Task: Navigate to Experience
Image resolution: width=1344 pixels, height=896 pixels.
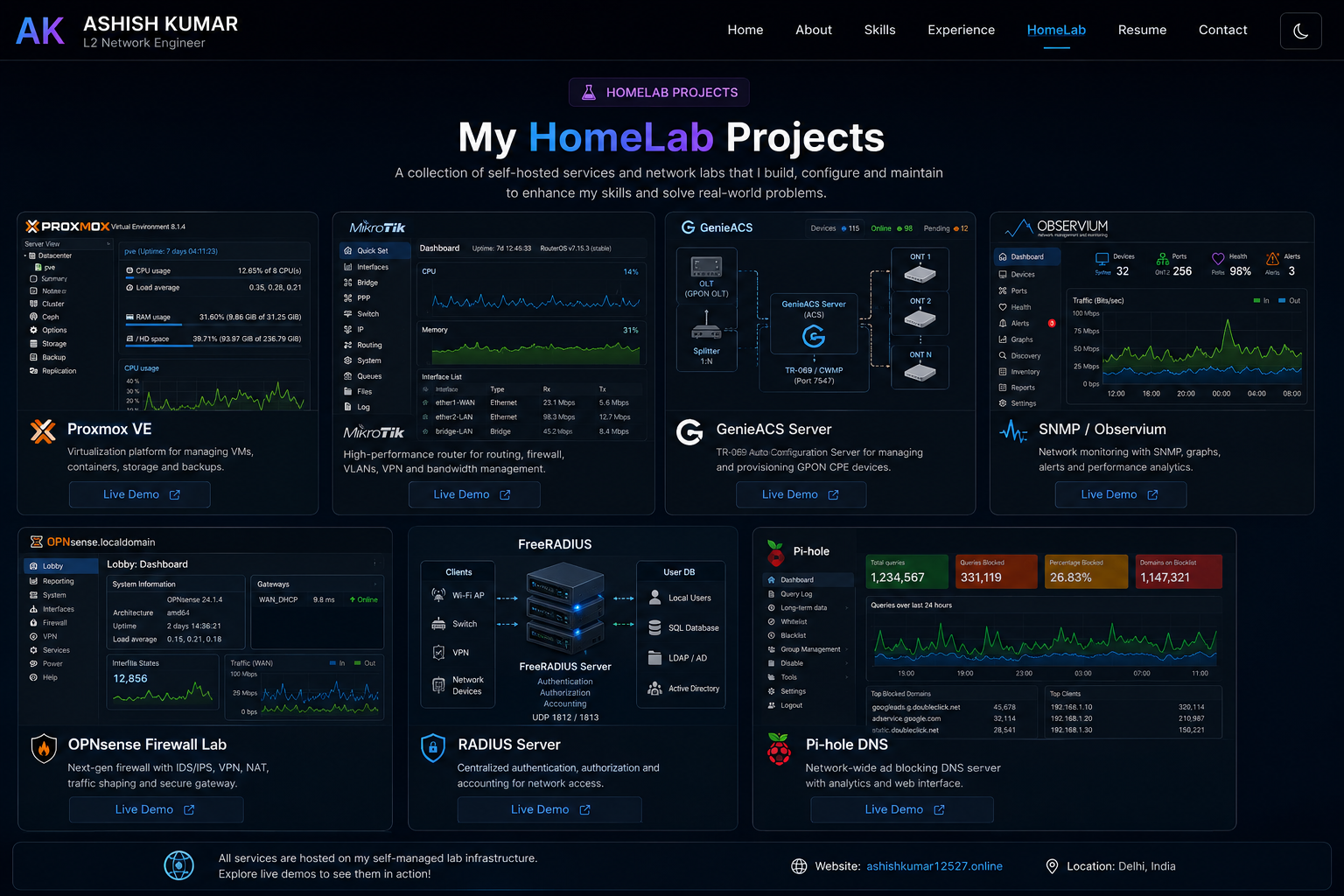Action: coord(961,30)
